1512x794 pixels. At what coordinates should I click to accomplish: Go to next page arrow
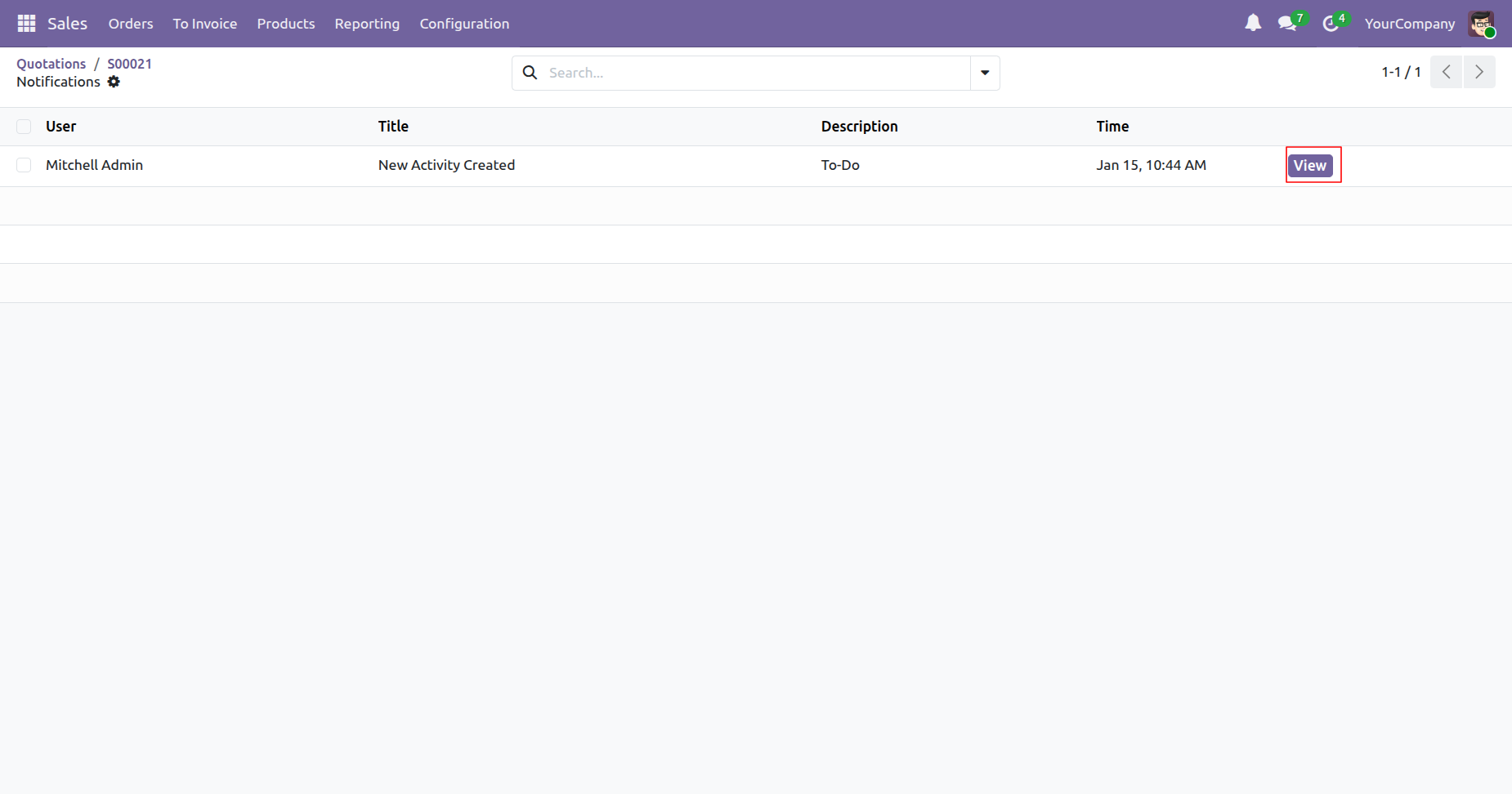coord(1479,72)
